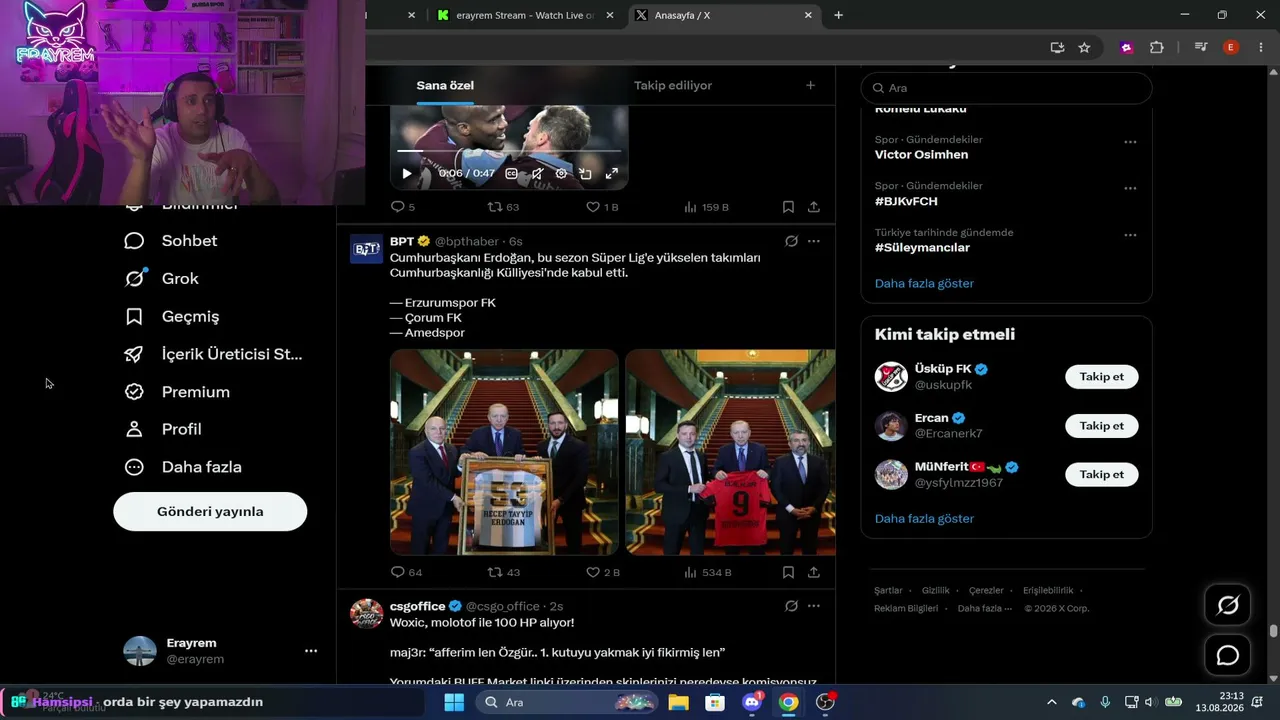Open more options for #BJKvFCH trend
Image resolution: width=1280 pixels, height=720 pixels.
click(x=1130, y=188)
